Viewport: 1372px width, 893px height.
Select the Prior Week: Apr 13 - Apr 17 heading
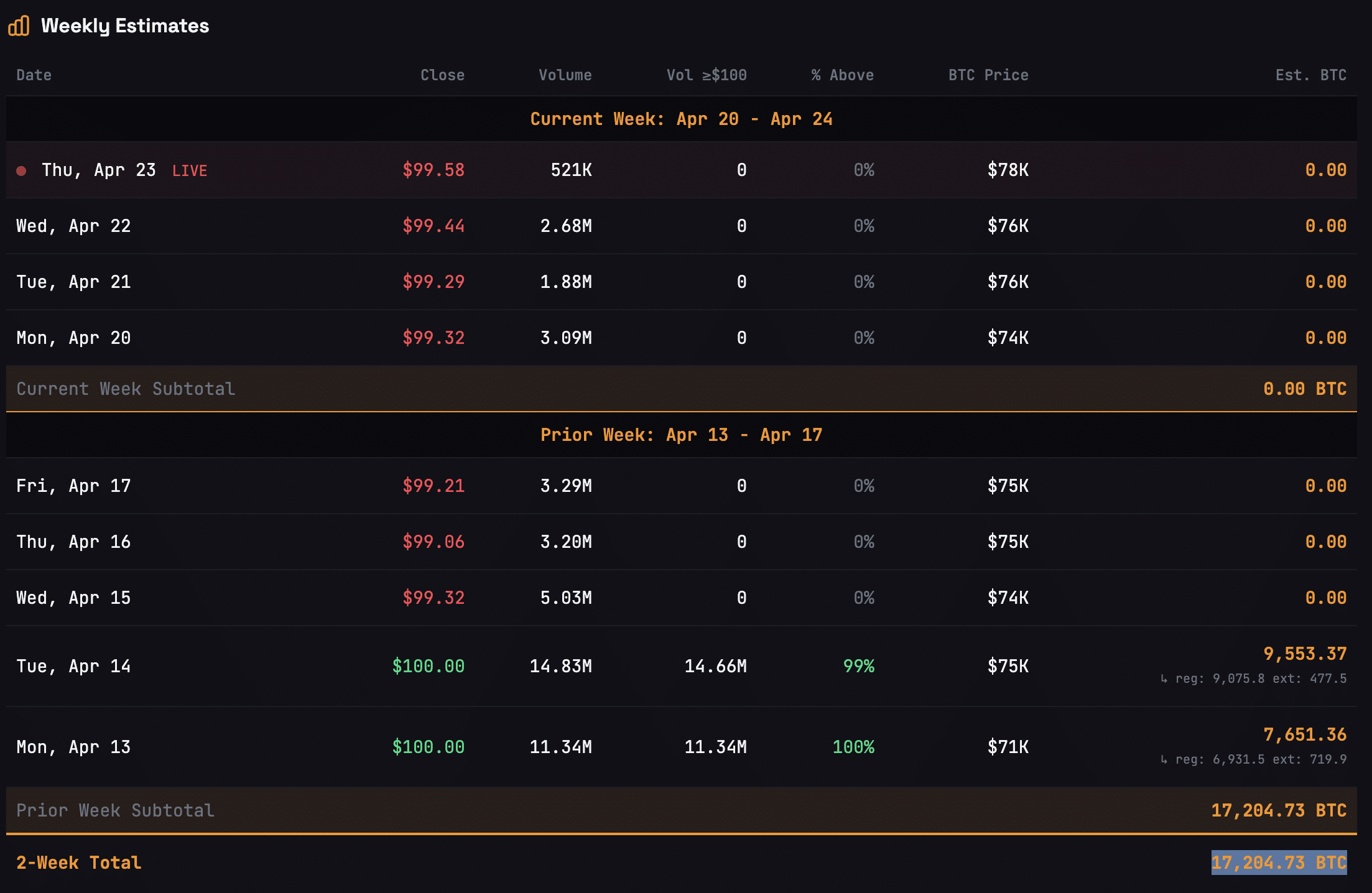(x=681, y=435)
